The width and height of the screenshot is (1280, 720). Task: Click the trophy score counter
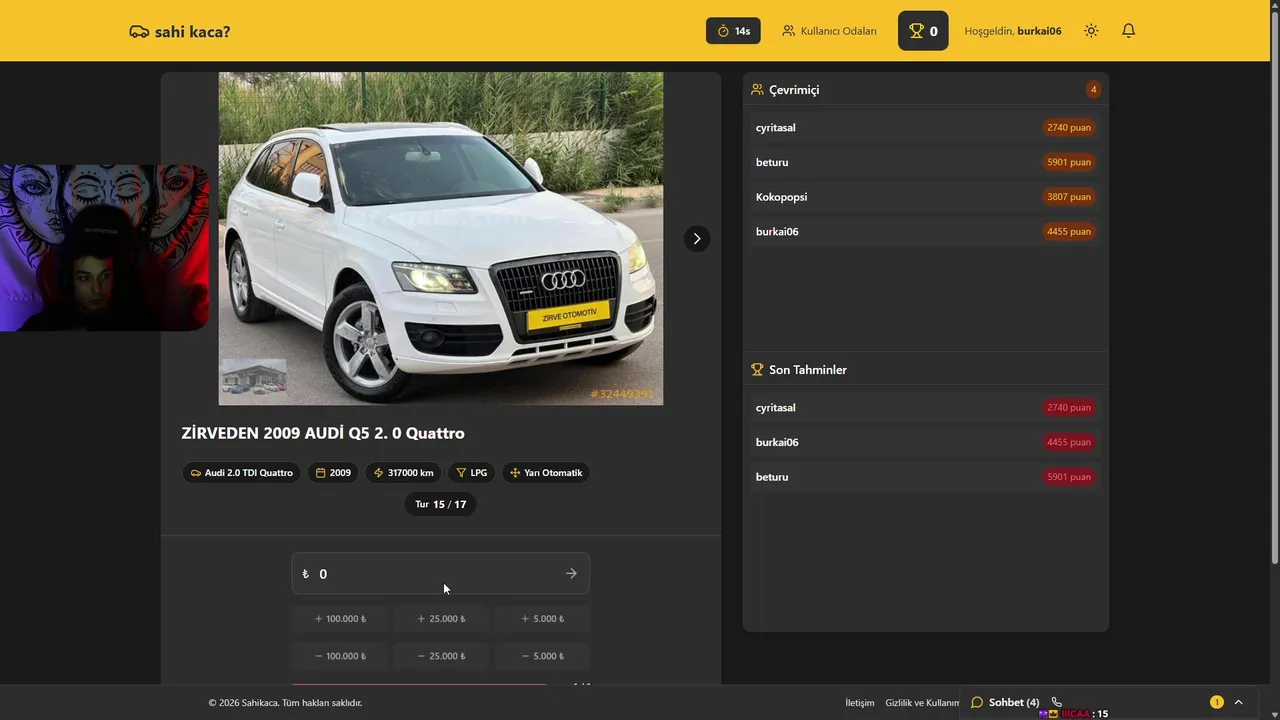pos(923,31)
